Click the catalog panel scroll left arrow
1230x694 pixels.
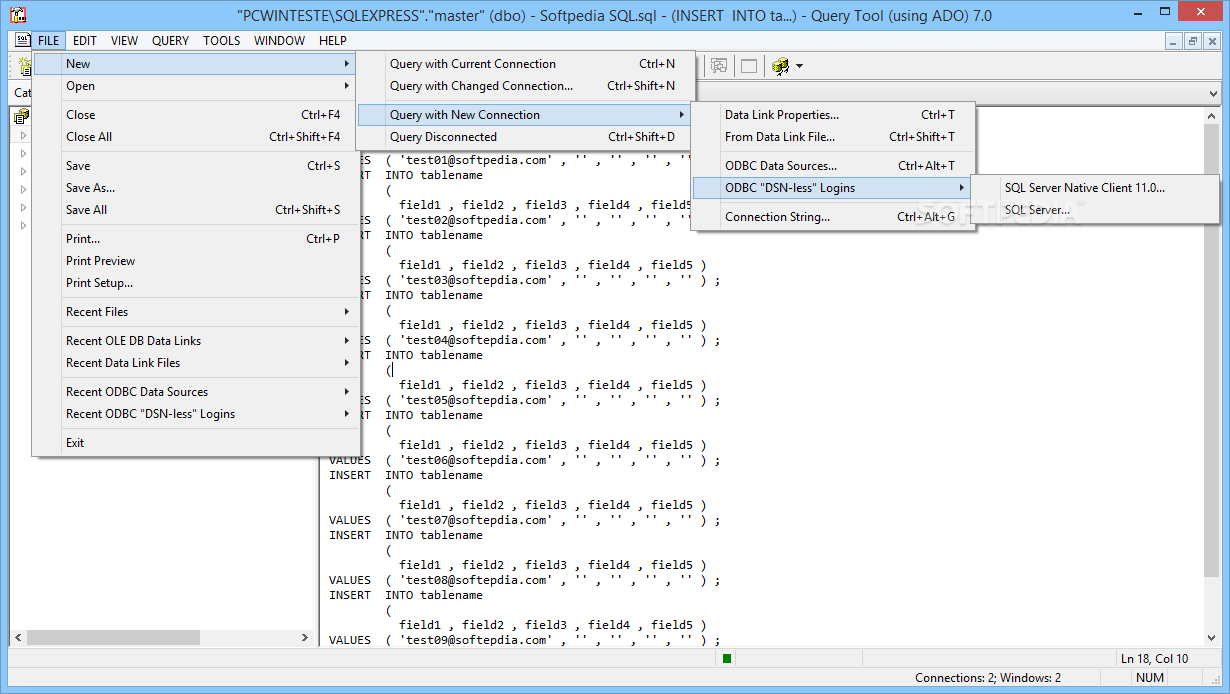pyautogui.click(x=17, y=638)
